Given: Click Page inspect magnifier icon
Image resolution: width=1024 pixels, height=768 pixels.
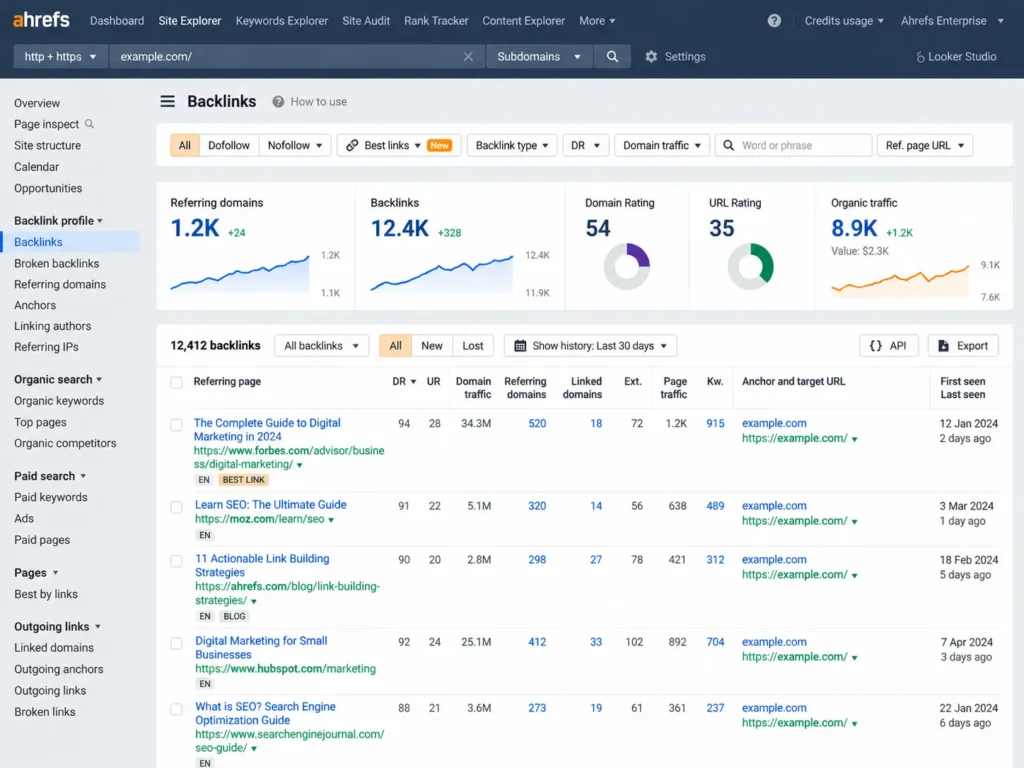Looking at the screenshot, I should tap(89, 123).
